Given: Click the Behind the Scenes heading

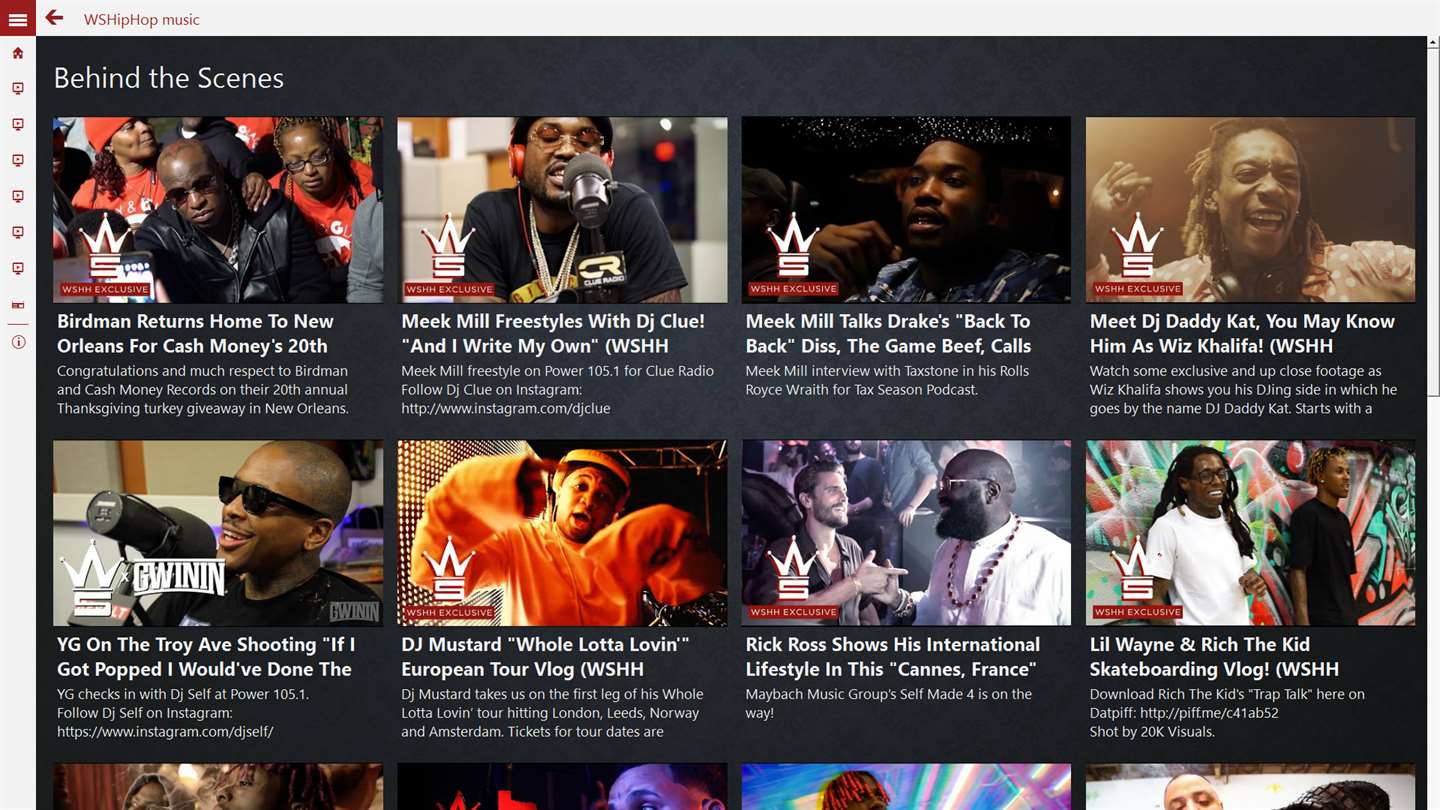Looking at the screenshot, I should point(169,78).
